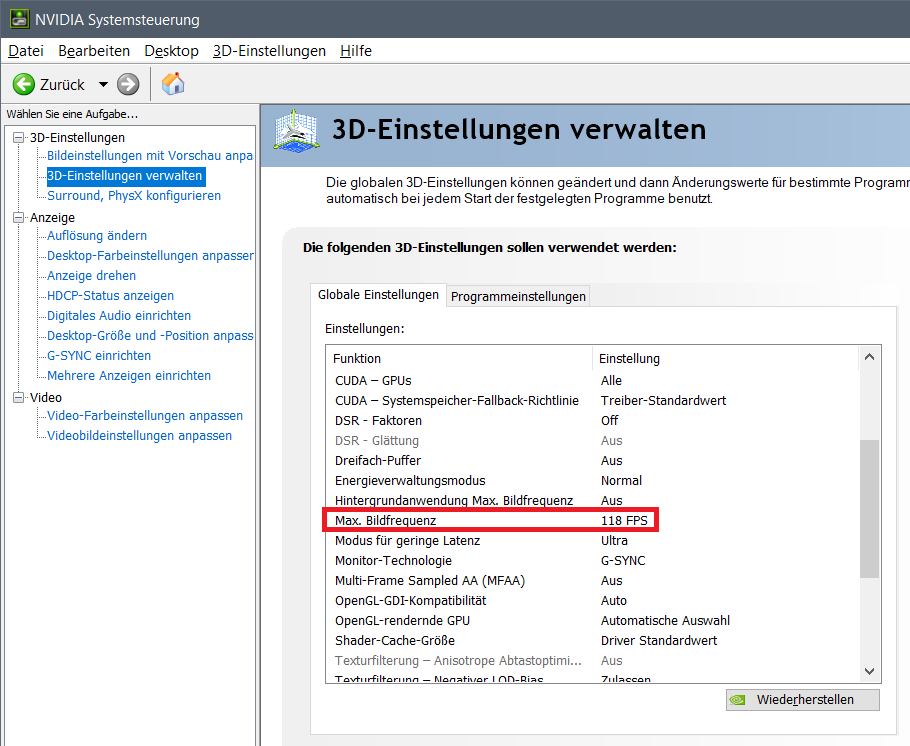Open Auflösung ändern
This screenshot has height=746, width=910.
click(x=97, y=236)
